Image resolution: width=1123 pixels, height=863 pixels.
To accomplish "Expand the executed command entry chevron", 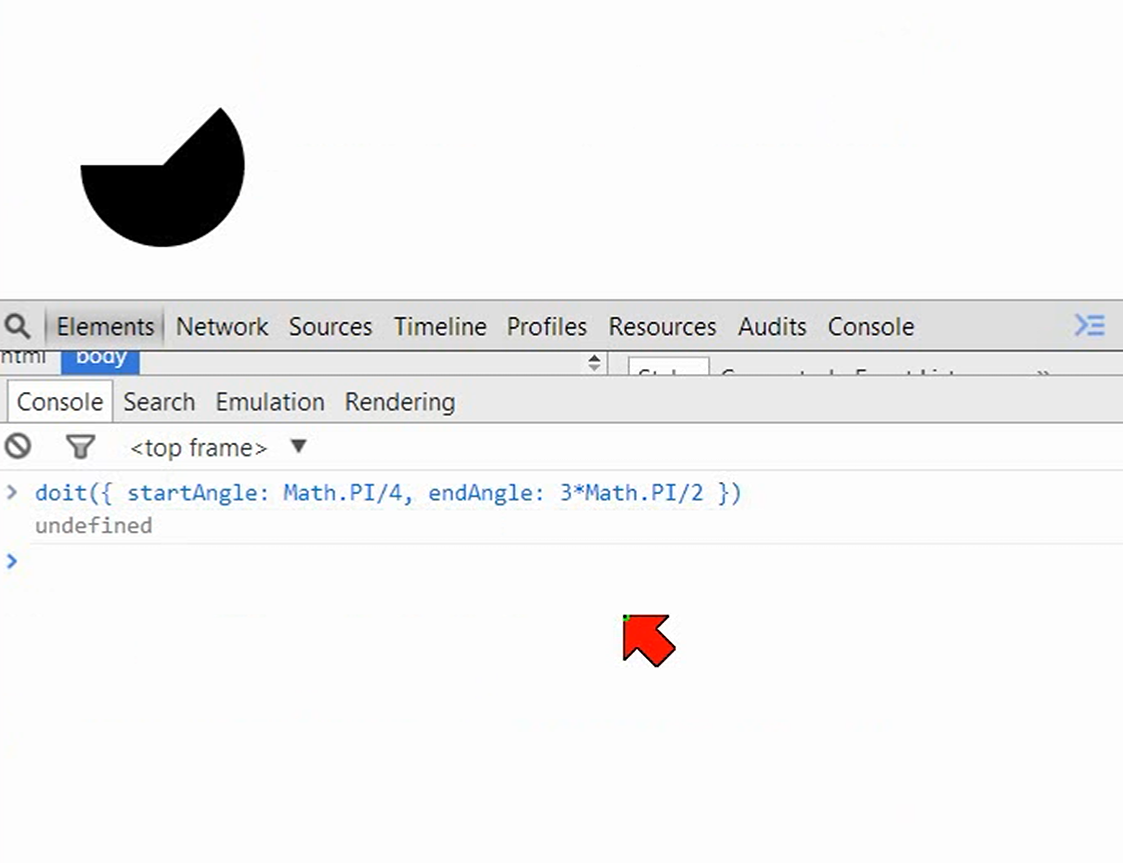I will pyautogui.click(x=11, y=492).
